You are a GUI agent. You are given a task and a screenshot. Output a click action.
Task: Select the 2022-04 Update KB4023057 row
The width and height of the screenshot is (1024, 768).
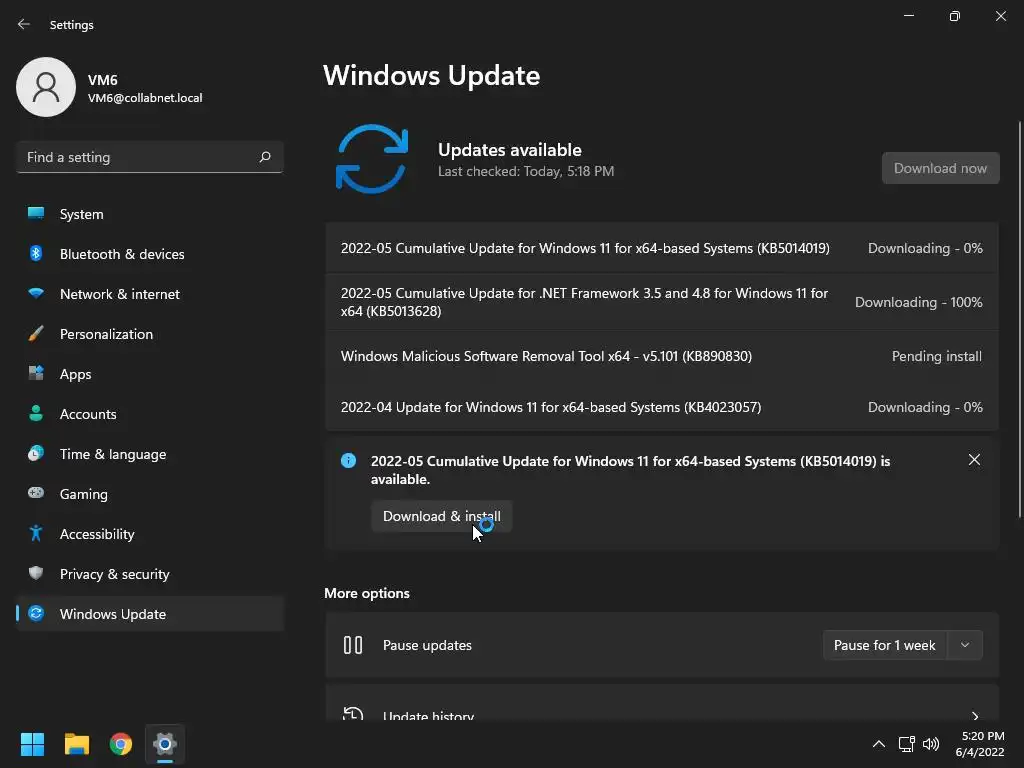[662, 408]
